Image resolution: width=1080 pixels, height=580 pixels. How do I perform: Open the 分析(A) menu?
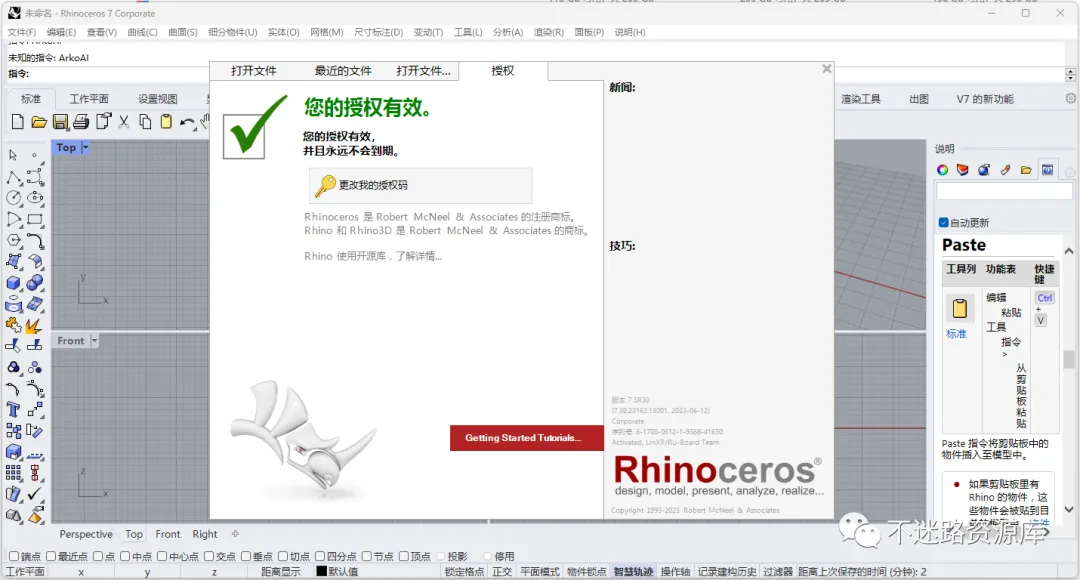(508, 32)
